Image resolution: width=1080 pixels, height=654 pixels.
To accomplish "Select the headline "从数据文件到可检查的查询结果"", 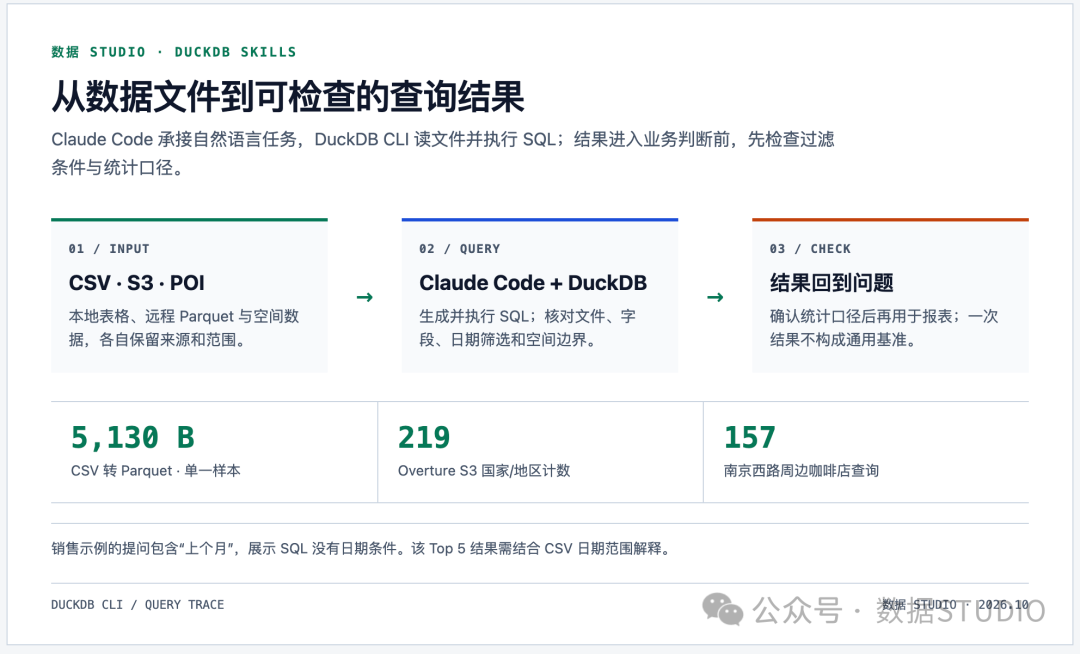I will pos(288,96).
